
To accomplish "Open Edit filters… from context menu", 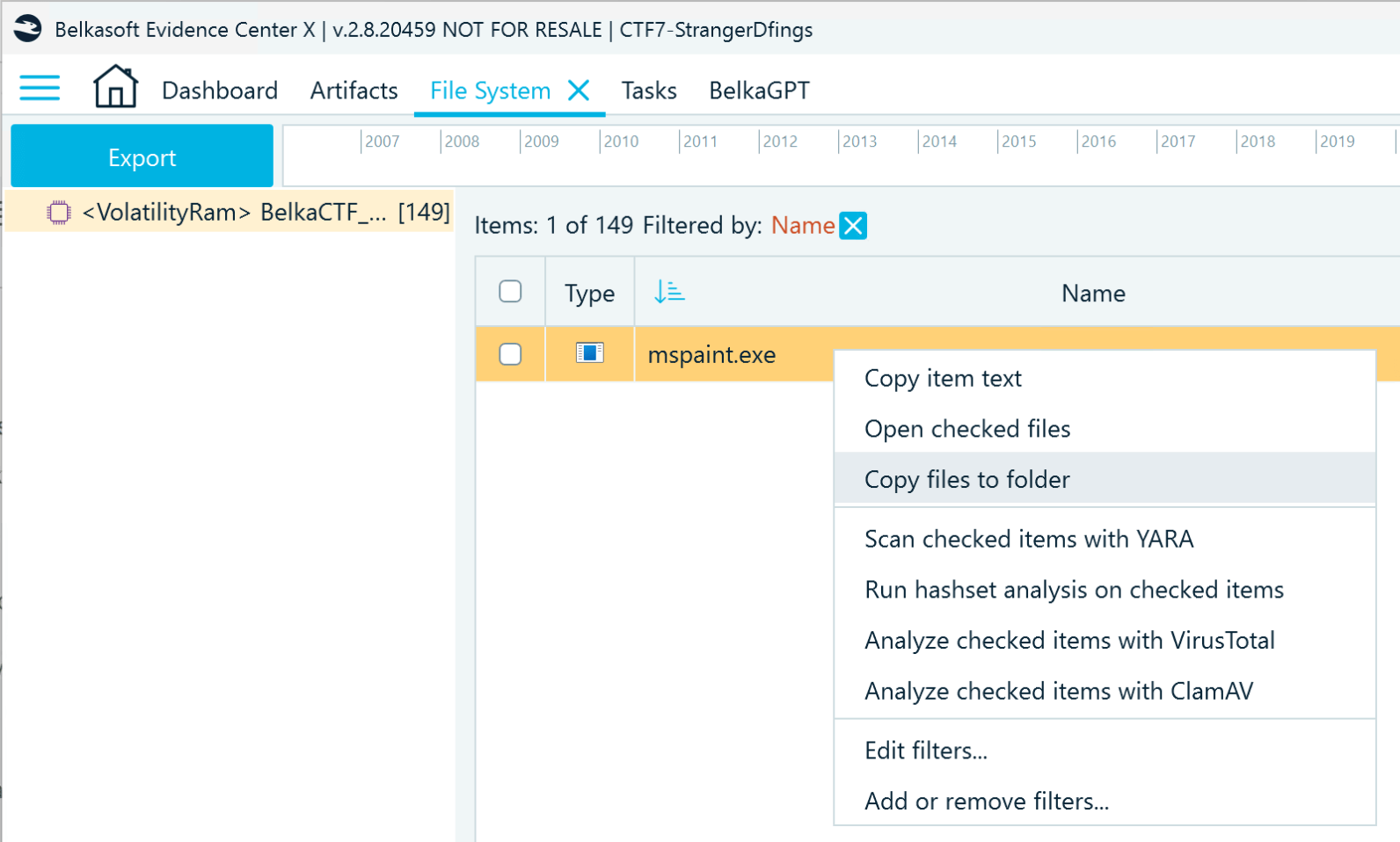I will pyautogui.click(x=1105, y=751).
